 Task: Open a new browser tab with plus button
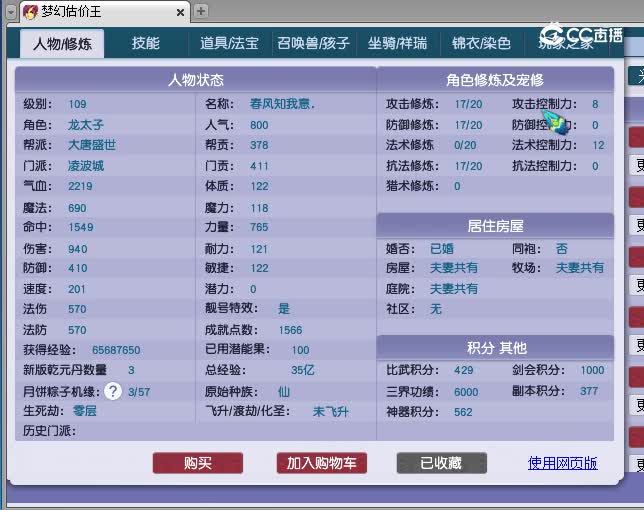click(x=201, y=11)
